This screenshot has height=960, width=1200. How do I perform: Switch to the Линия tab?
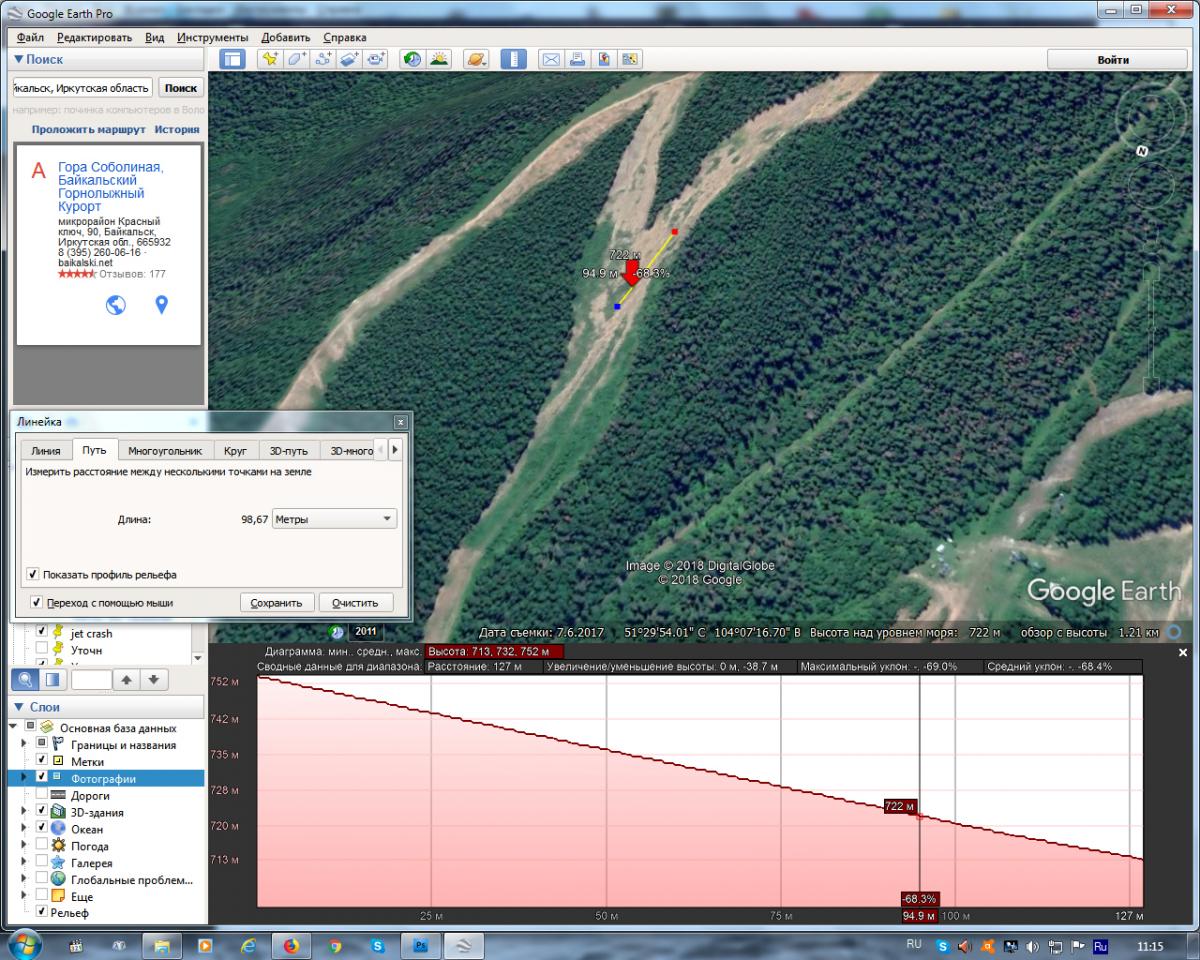point(45,451)
